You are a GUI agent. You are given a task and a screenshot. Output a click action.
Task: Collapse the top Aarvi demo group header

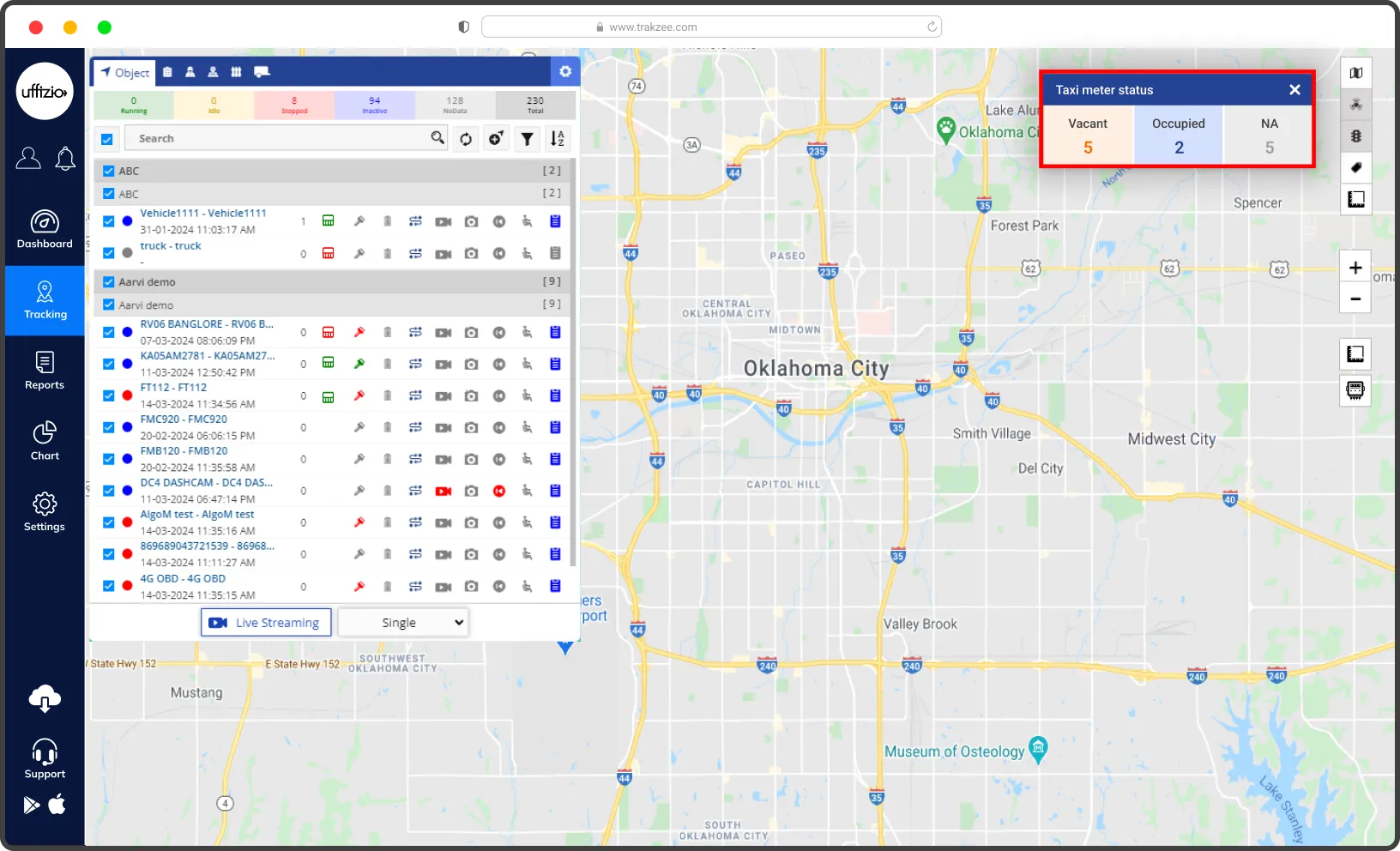pyautogui.click(x=335, y=281)
